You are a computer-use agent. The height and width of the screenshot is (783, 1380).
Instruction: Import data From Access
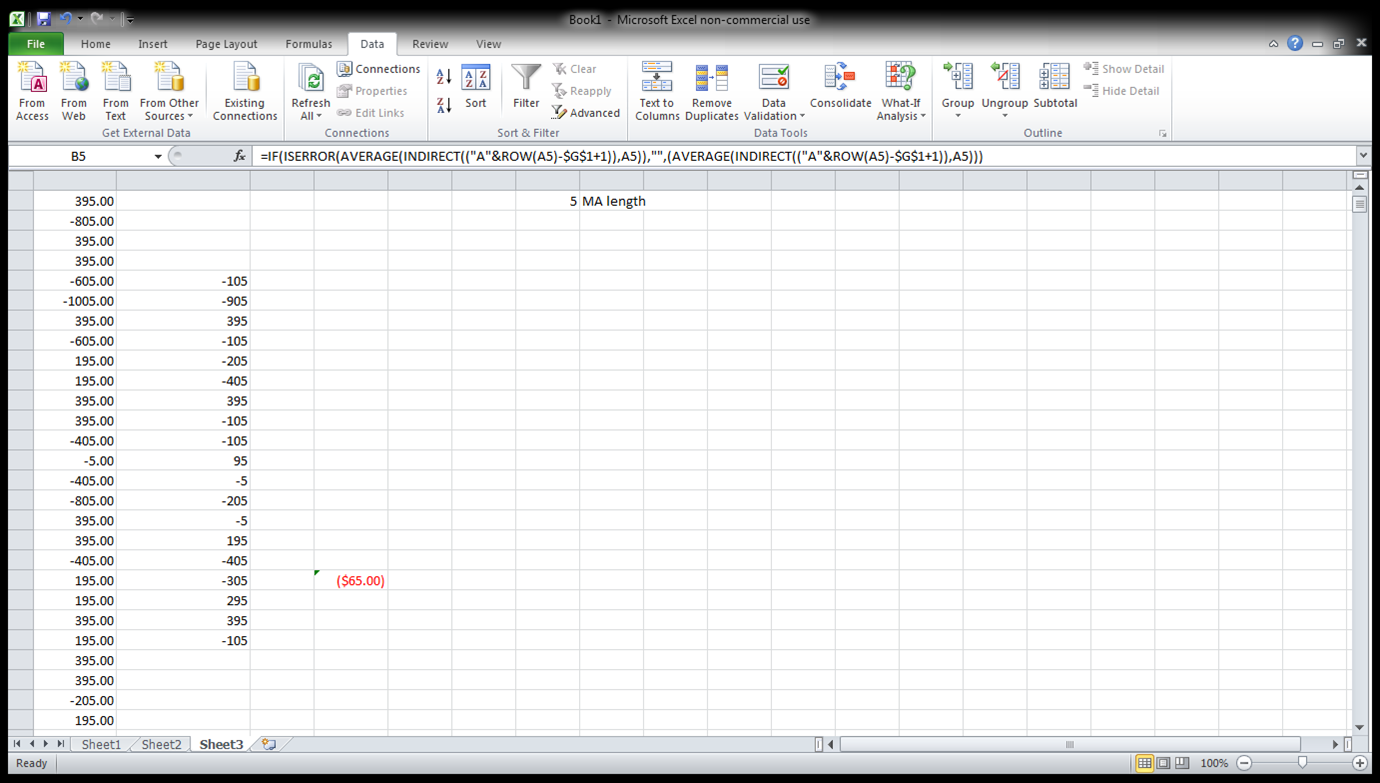coord(32,92)
